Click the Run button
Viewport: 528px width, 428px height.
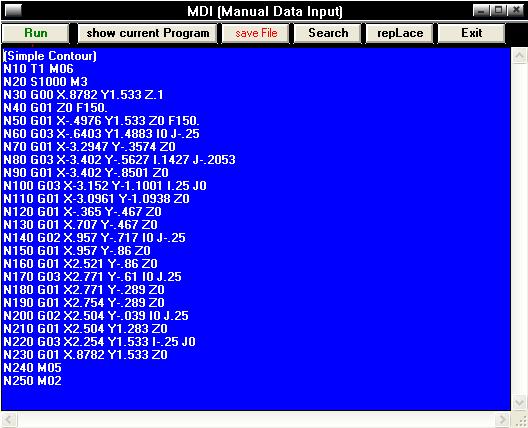[x=35, y=33]
